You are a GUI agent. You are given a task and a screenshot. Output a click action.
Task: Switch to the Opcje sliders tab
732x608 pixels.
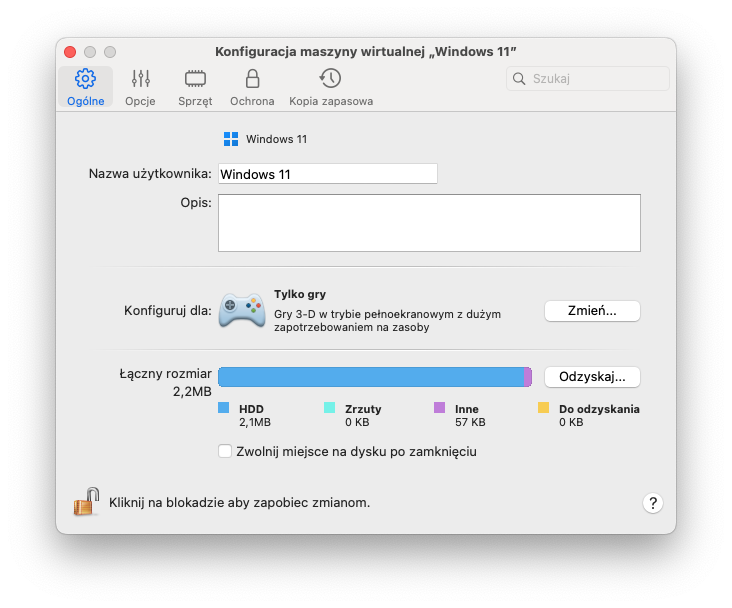pos(140,87)
